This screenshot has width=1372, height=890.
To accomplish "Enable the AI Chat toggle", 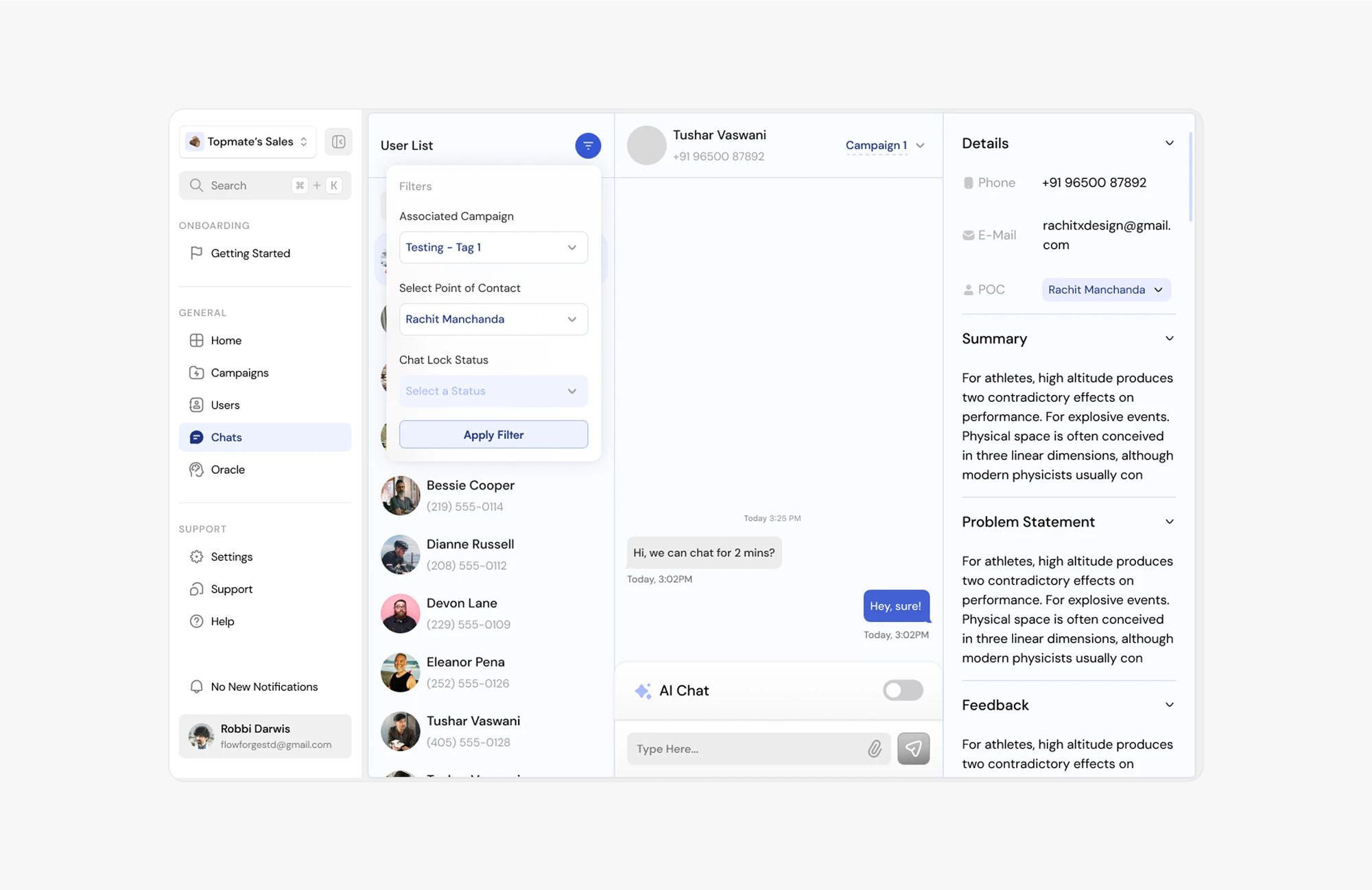I will (x=903, y=690).
